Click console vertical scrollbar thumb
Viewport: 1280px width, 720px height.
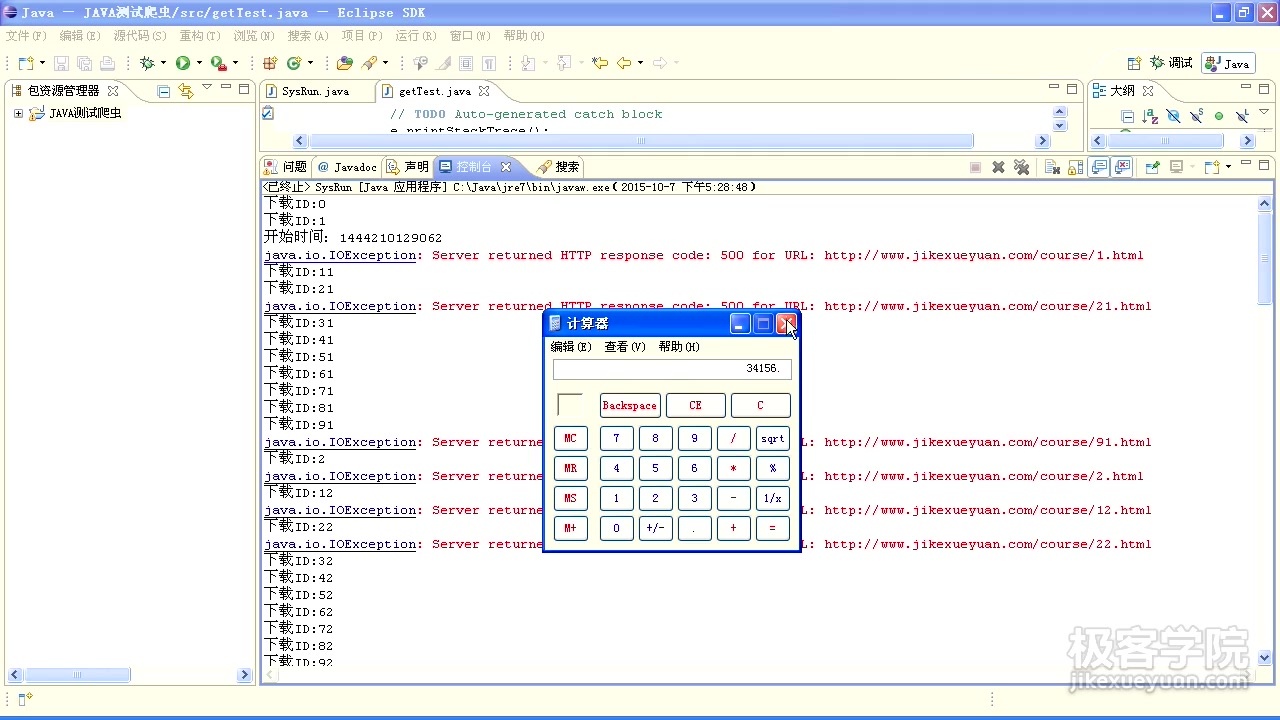pyautogui.click(x=1264, y=257)
